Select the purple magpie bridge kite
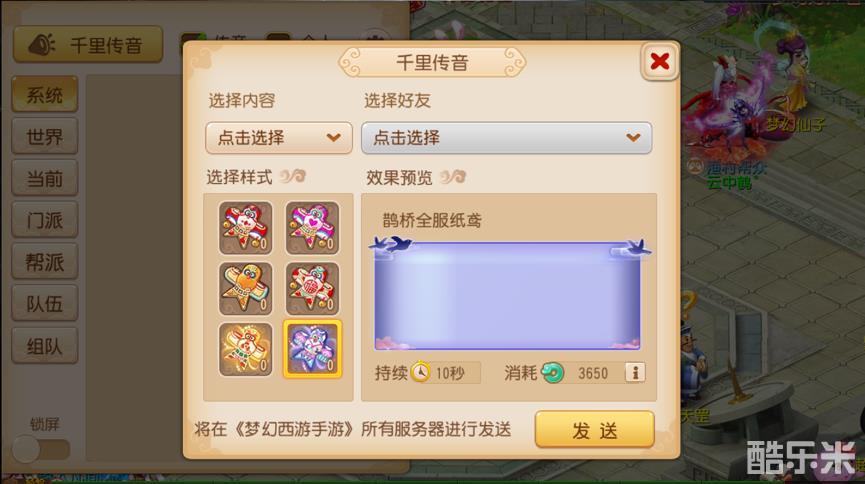This screenshot has width=865, height=484. click(312, 349)
